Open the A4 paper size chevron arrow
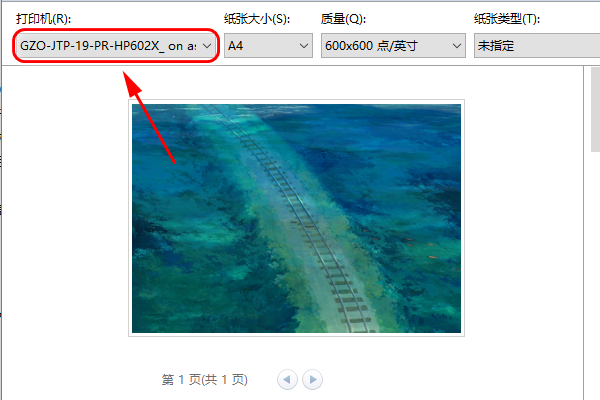Screen dimensions: 600x400 click(x=304, y=46)
